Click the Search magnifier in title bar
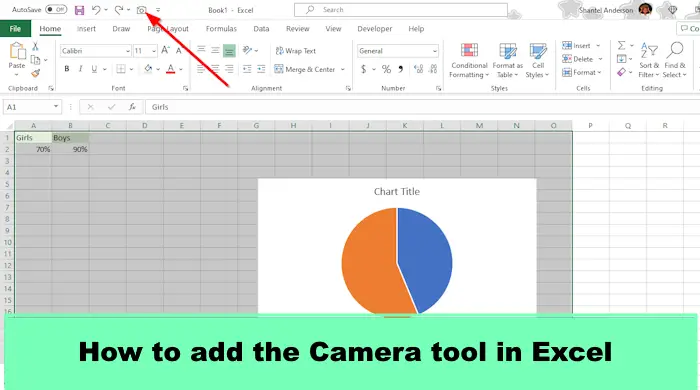Screen dimensions: 700x390 click(x=310, y=9)
